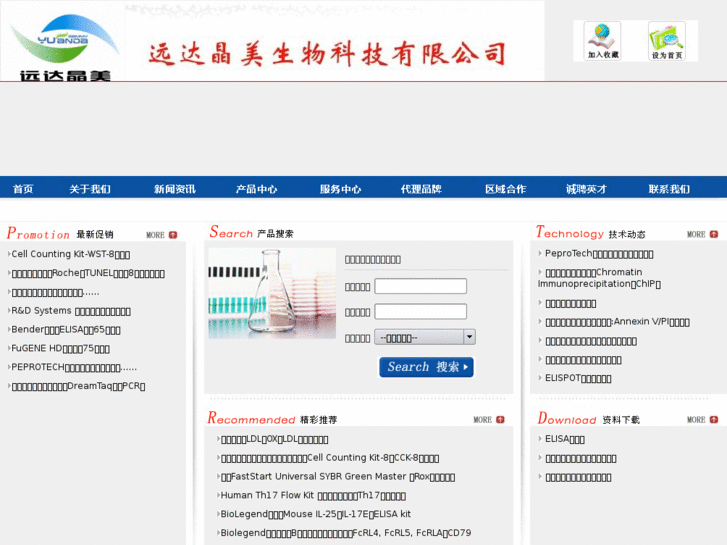Click the 设为首页 set homepage icon
Screen dimensions: 727x545
pos(667,41)
